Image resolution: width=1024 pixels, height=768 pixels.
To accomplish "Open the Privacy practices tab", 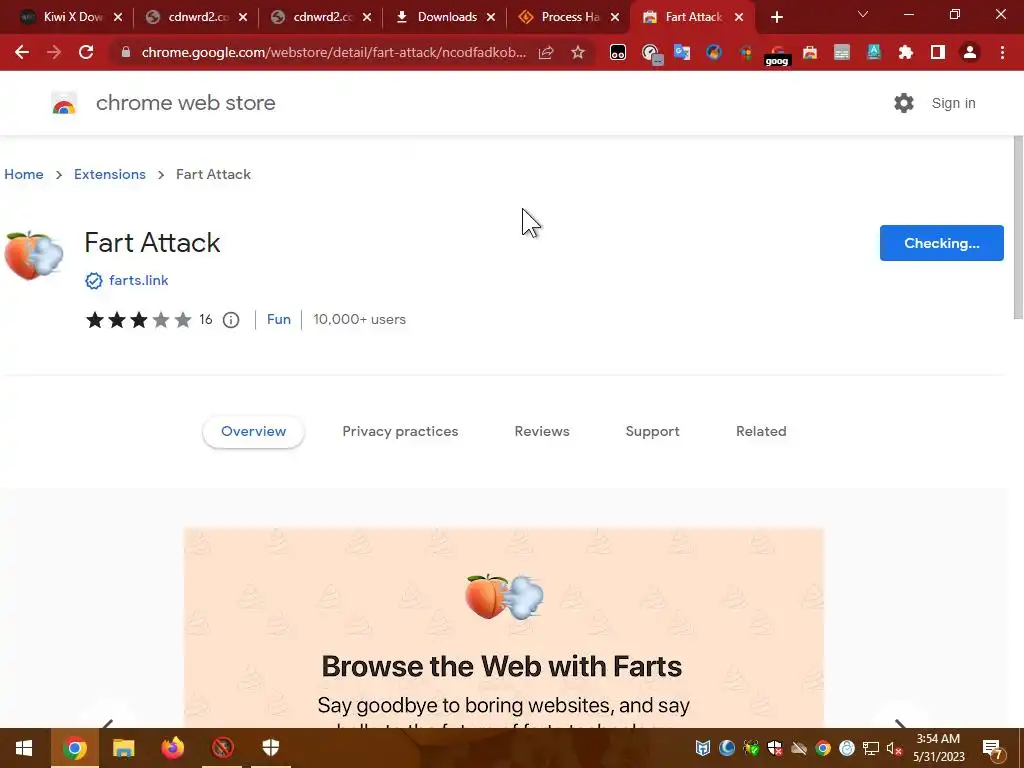I will pos(400,432).
